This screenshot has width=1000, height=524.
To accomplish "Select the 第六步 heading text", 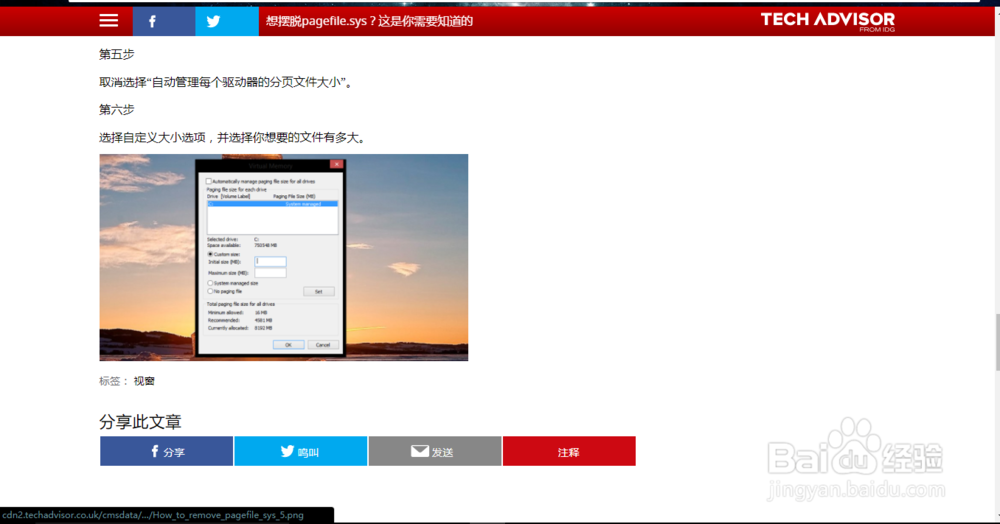I will coord(117,110).
